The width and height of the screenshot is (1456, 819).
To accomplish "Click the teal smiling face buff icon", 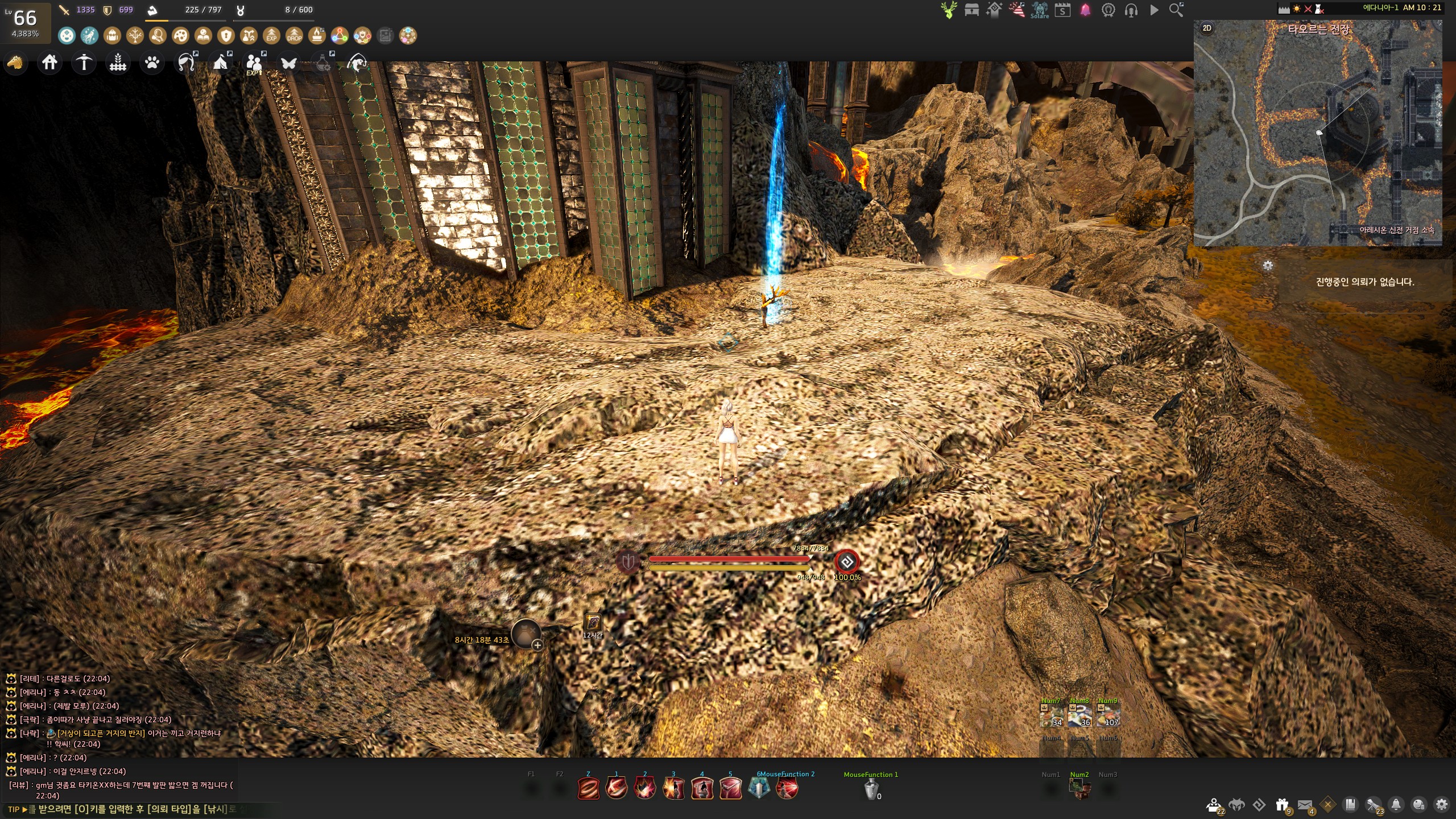I will pos(67,36).
